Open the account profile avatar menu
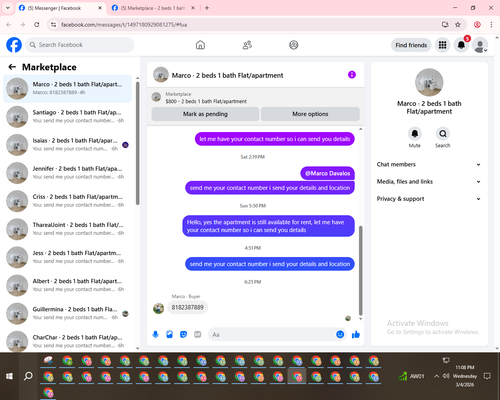 (x=480, y=45)
